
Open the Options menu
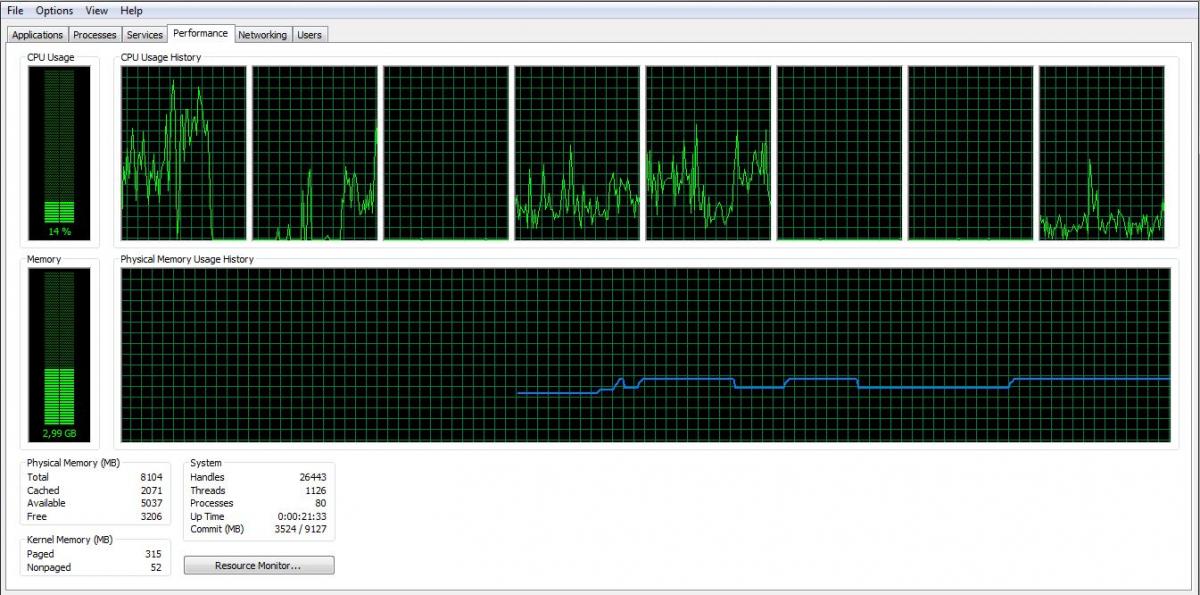coord(54,10)
